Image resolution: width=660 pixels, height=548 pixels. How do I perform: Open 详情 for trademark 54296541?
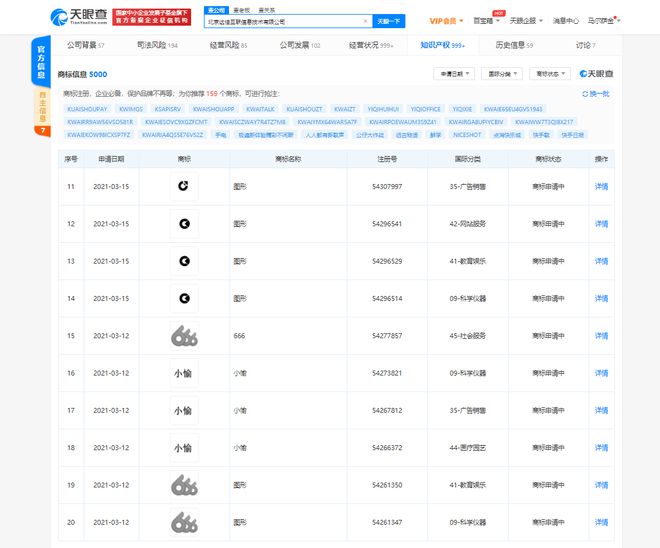pyautogui.click(x=601, y=223)
